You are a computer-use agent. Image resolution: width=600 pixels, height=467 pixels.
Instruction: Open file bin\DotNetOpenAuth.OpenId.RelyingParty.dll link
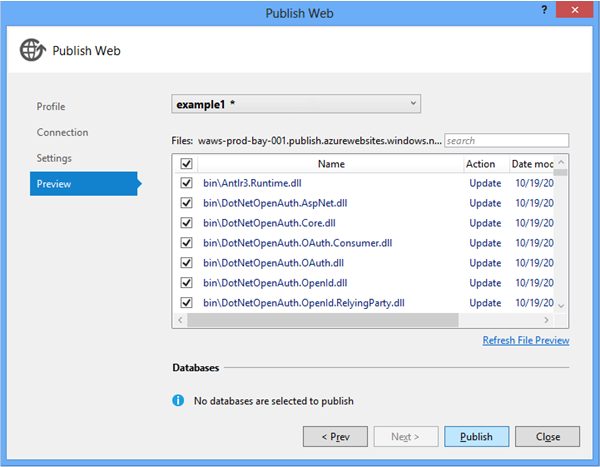pyautogui.click(x=304, y=302)
